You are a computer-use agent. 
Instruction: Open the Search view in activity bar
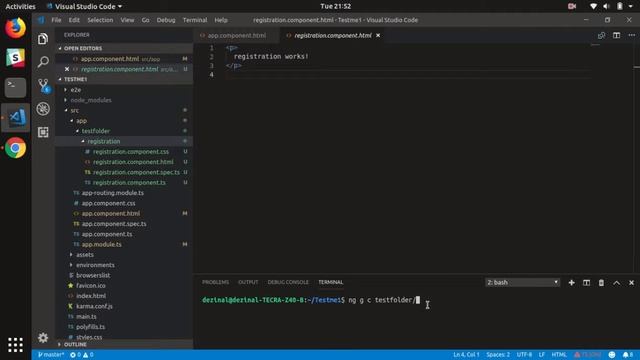click(x=43, y=62)
